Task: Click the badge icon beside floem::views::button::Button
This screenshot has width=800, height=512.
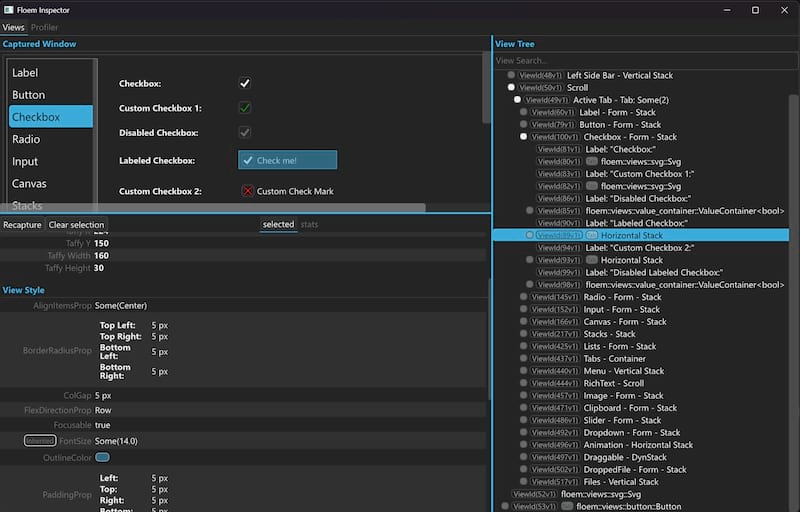Action: [x=568, y=506]
